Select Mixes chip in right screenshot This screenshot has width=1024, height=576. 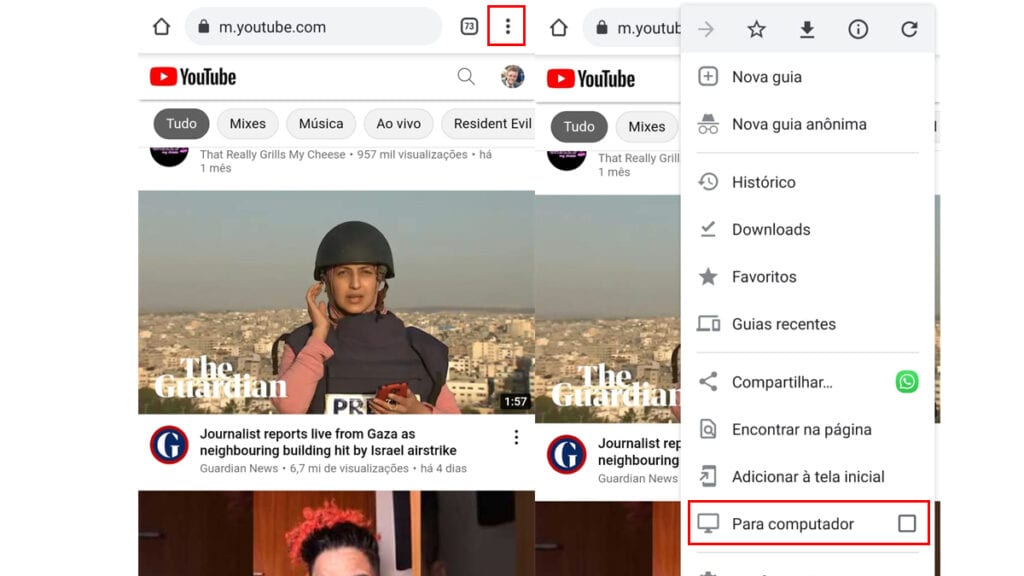pyautogui.click(x=647, y=127)
